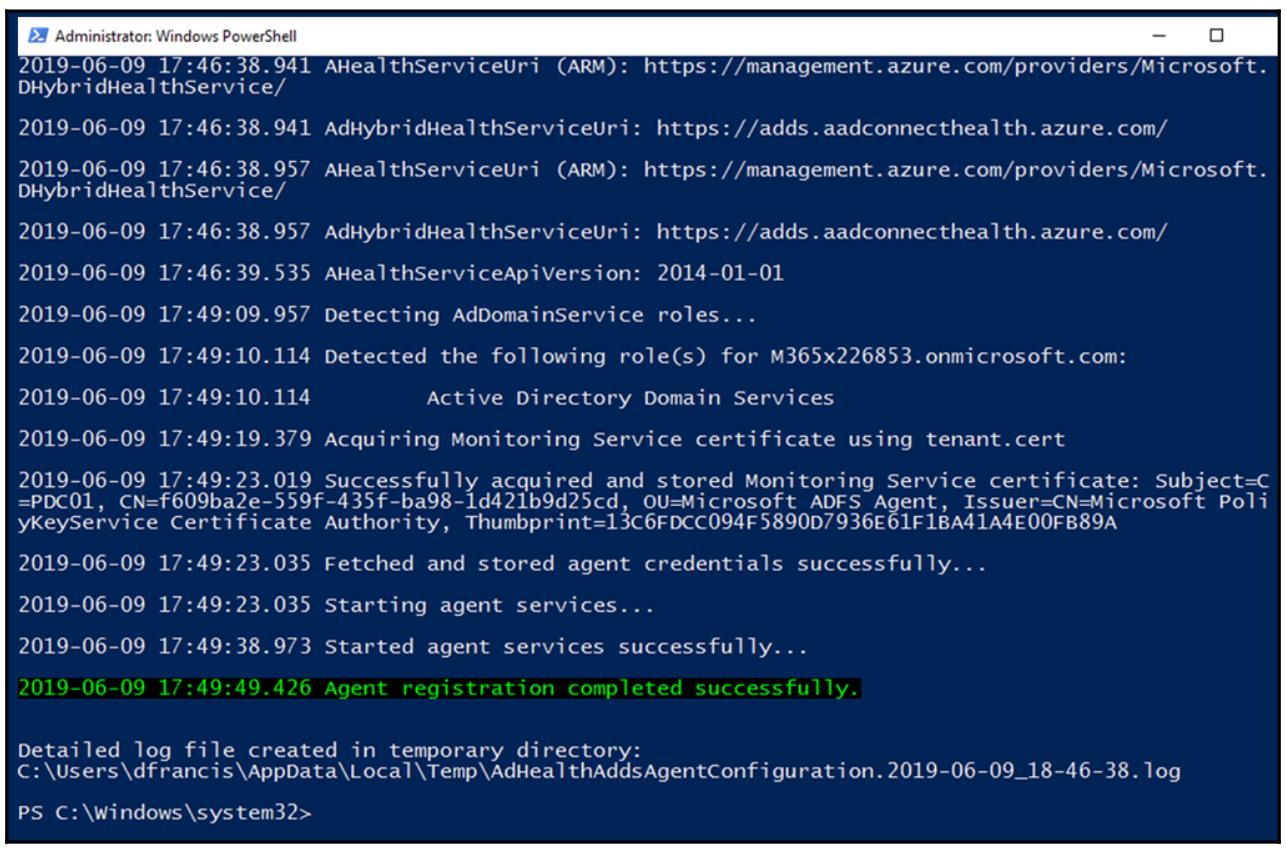Click the PS C:\Windows\system32> prompt line
1286x848 pixels.
[165, 813]
